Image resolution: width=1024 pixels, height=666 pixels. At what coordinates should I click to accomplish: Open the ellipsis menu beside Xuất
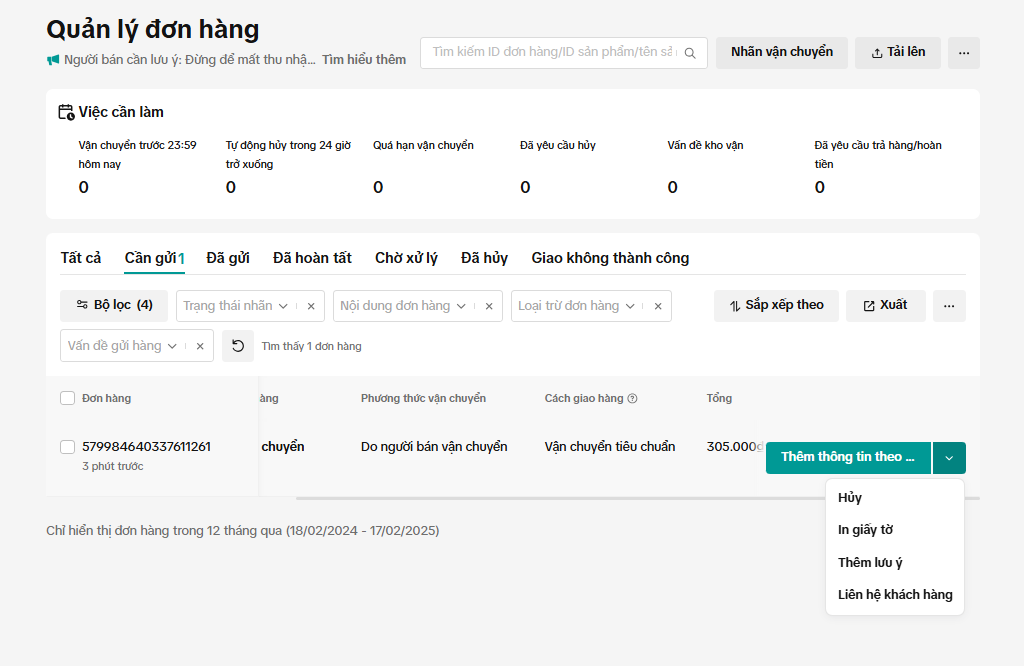point(949,306)
